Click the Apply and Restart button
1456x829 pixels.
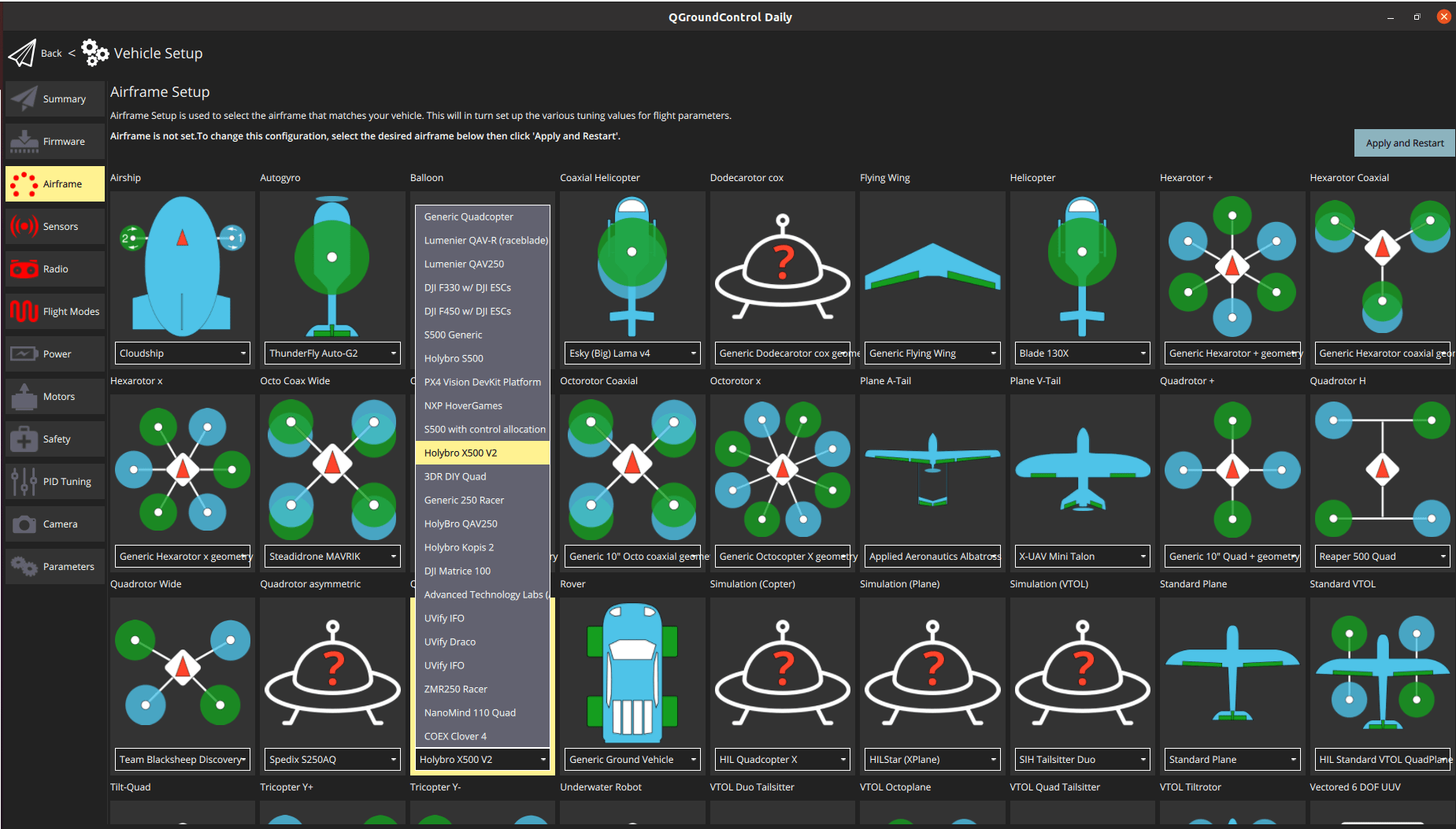tap(1404, 142)
